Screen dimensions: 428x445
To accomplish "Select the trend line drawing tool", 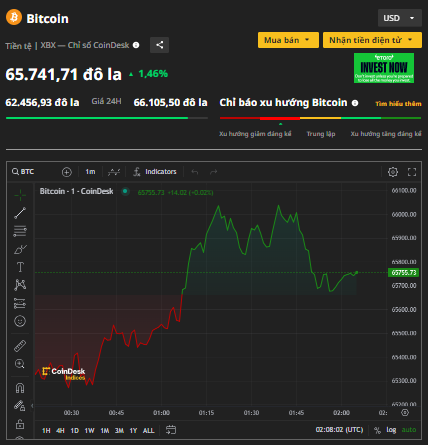I will 20,213.
